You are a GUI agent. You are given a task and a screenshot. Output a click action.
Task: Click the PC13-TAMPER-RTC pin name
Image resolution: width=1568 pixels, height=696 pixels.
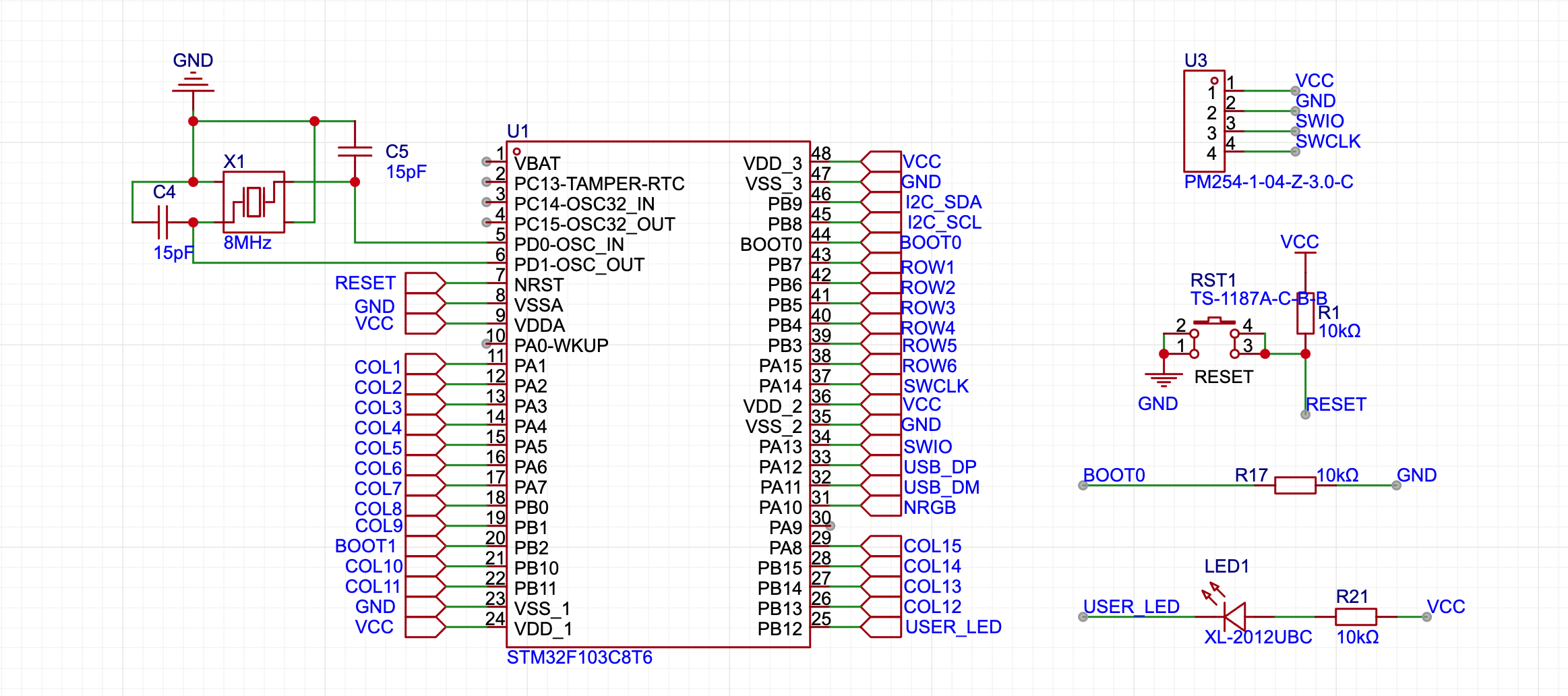click(599, 183)
